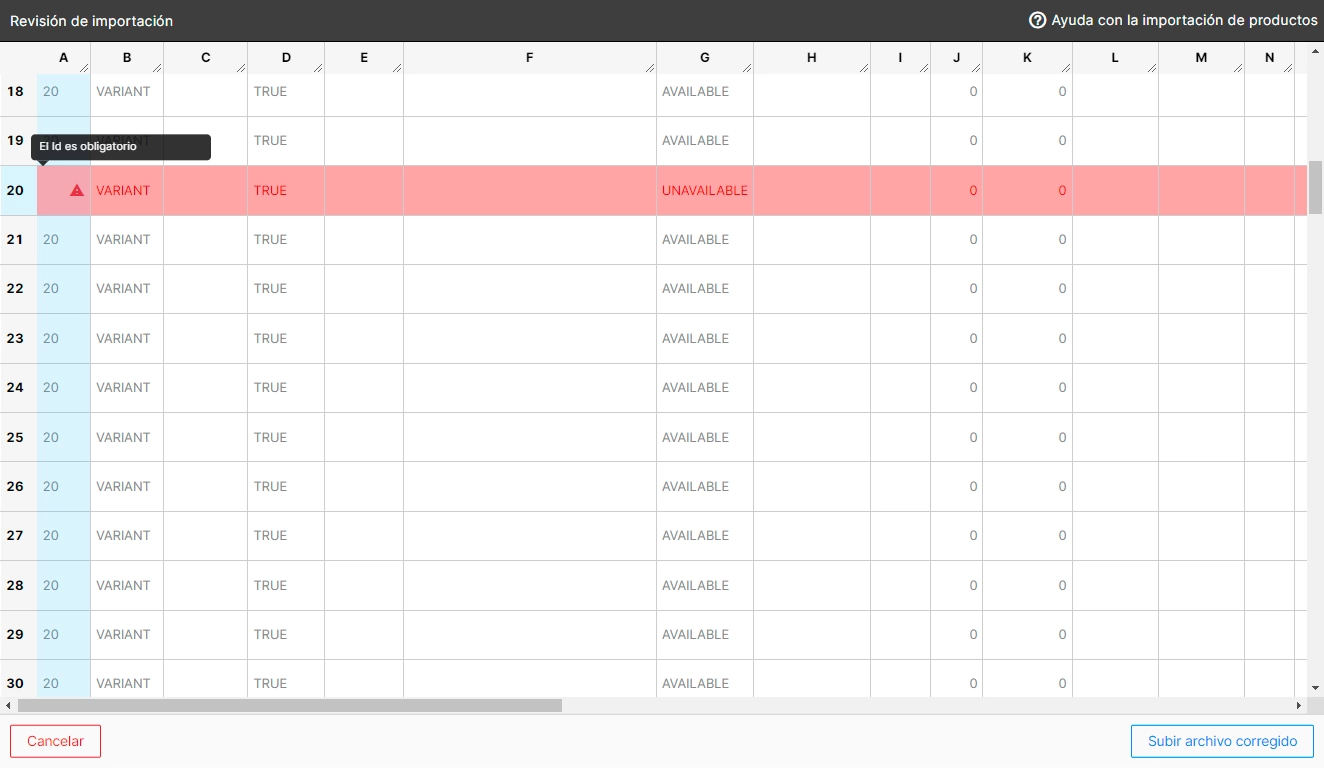Click the AVAILABLE cell in row 19
The height and width of the screenshot is (768, 1324).
point(705,141)
